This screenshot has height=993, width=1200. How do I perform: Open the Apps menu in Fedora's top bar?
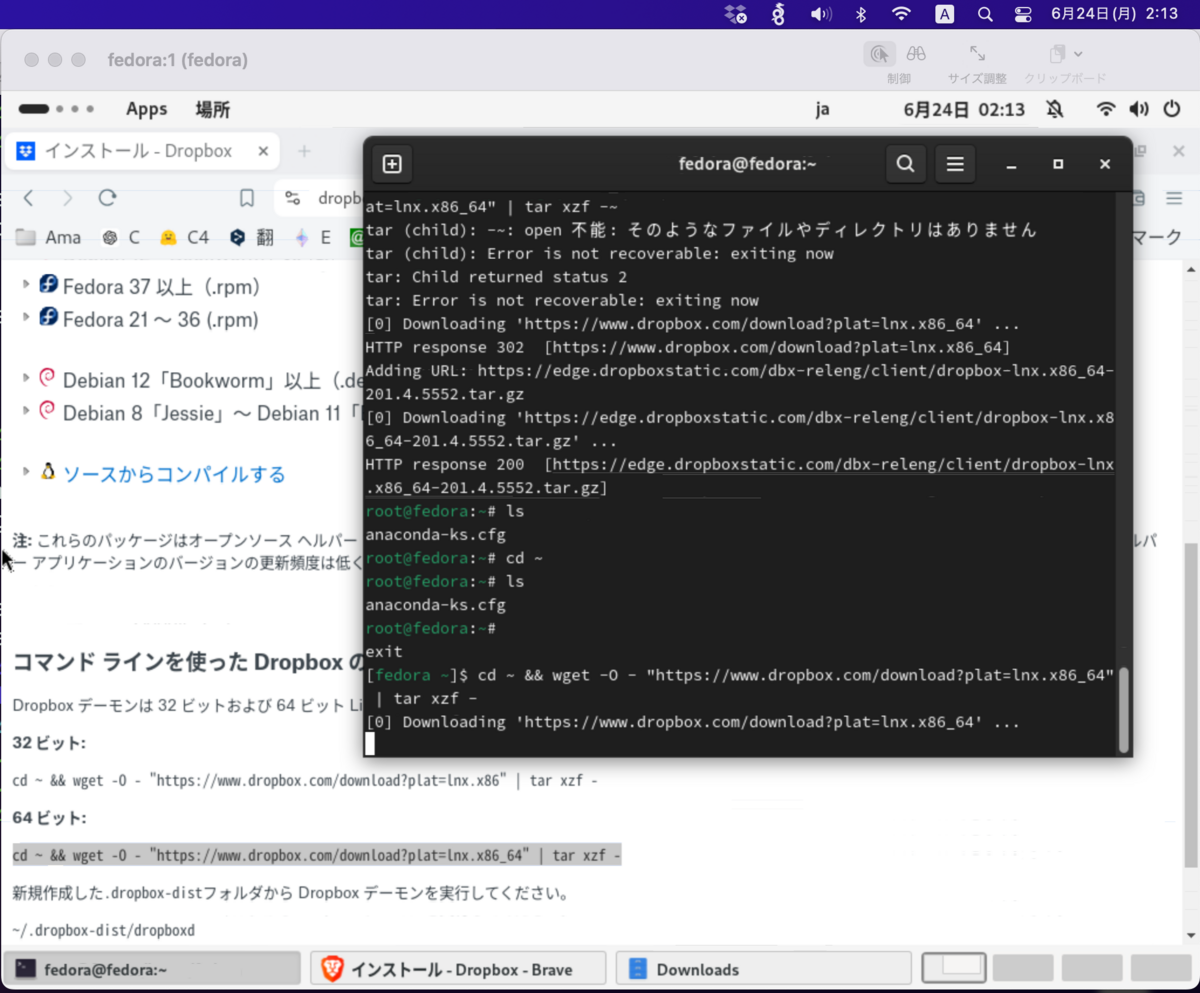coord(146,108)
